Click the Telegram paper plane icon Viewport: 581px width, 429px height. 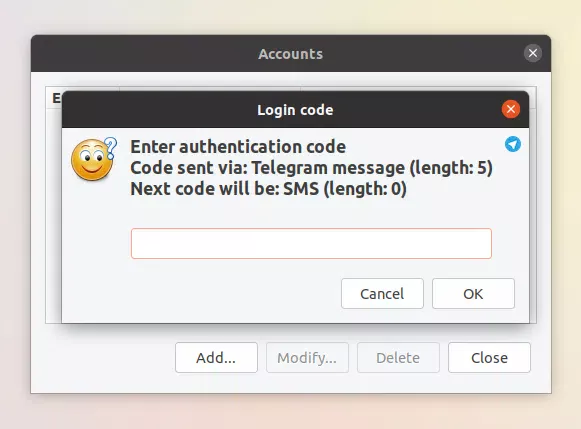click(x=513, y=144)
